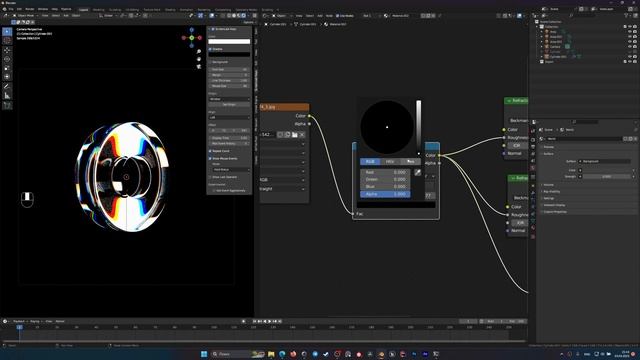This screenshot has height=360, width=640.
Task: Toggle the Shadow checkbox in Screencast panel
Action: pyautogui.click(x=210, y=49)
